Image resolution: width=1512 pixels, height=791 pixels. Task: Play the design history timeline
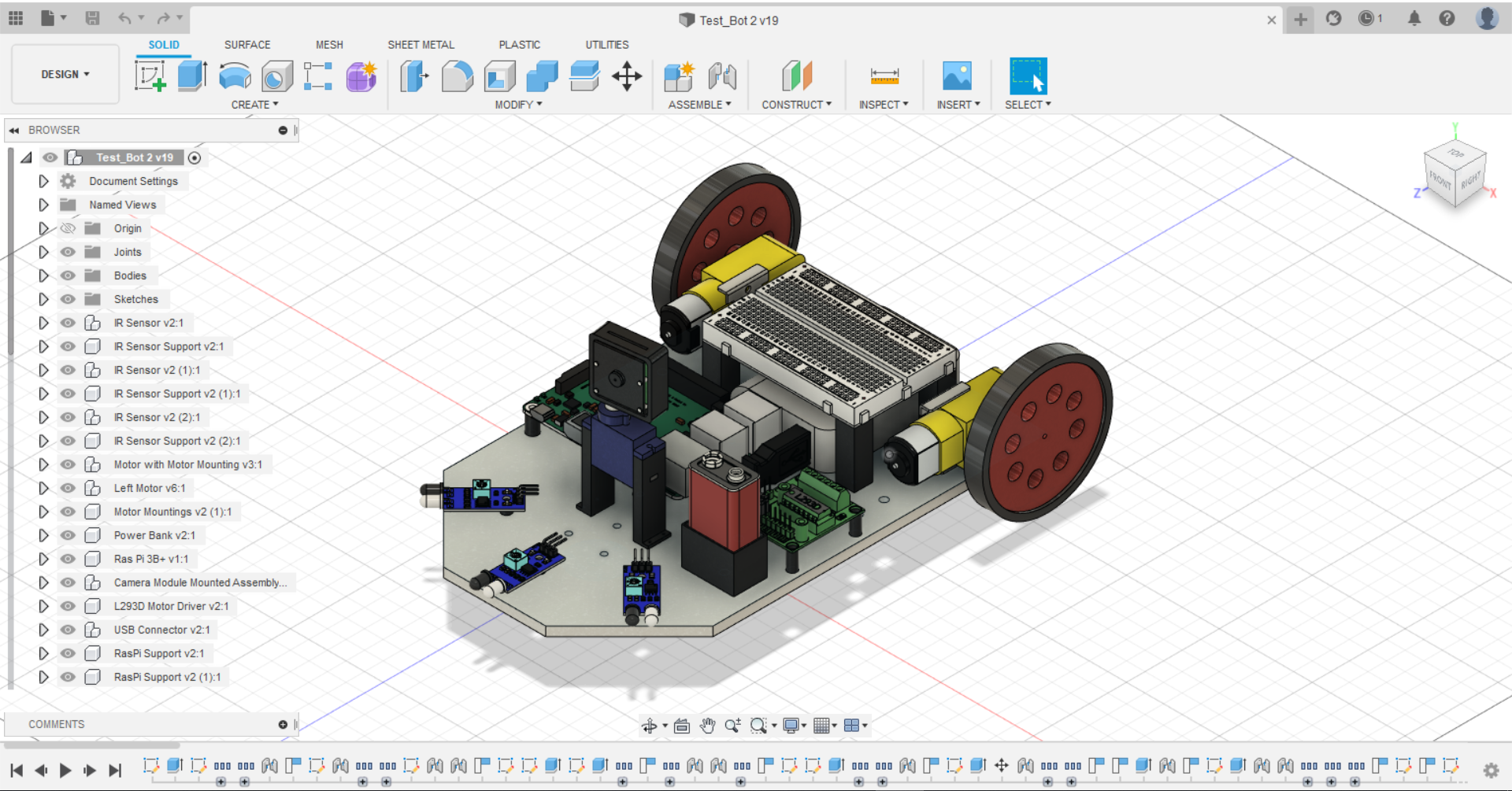point(66,770)
